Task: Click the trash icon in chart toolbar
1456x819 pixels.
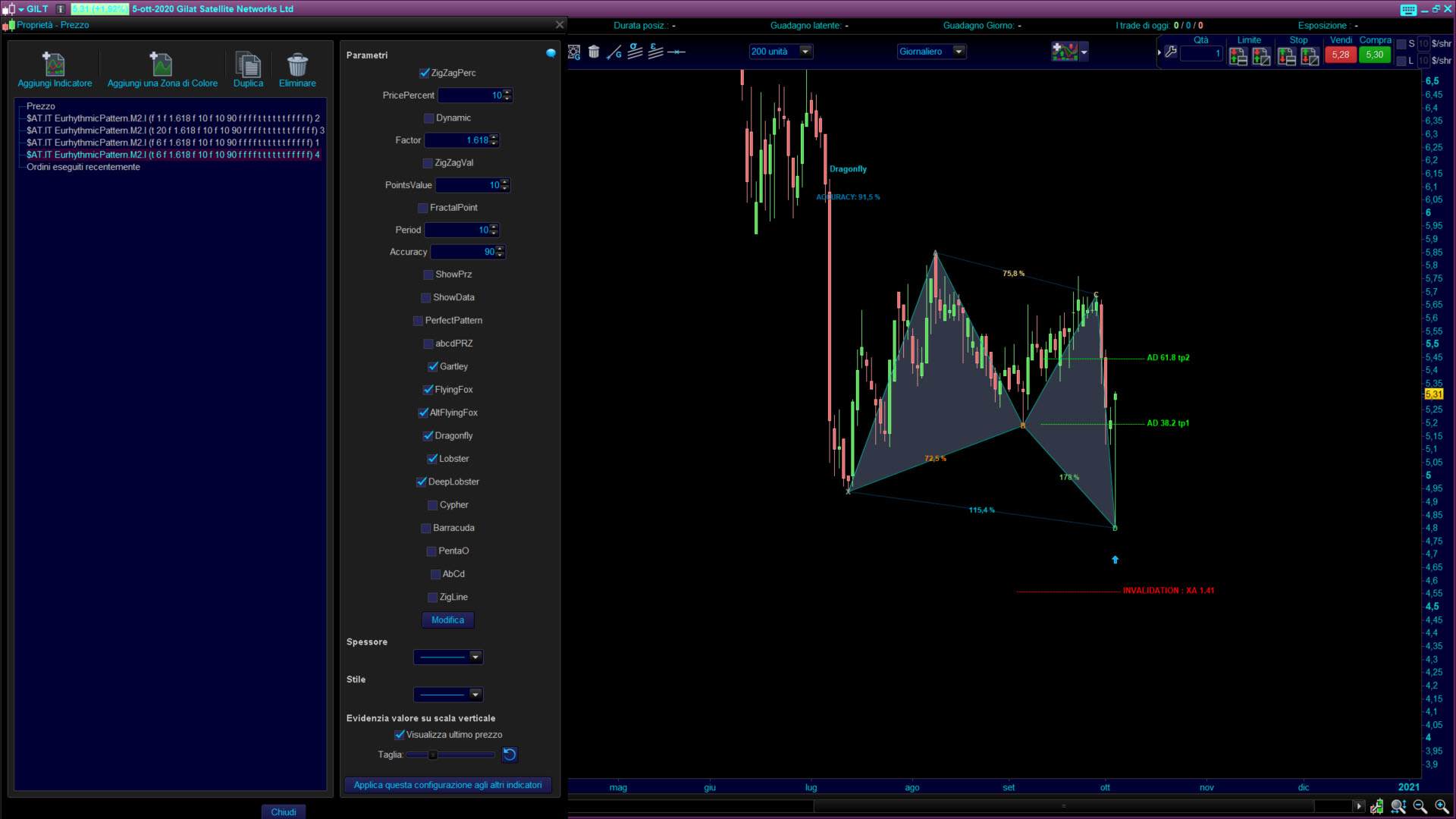Action: [x=594, y=52]
